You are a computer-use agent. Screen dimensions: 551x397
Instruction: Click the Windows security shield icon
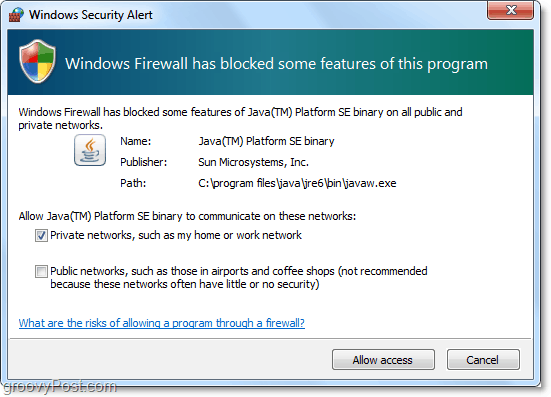coord(38,61)
